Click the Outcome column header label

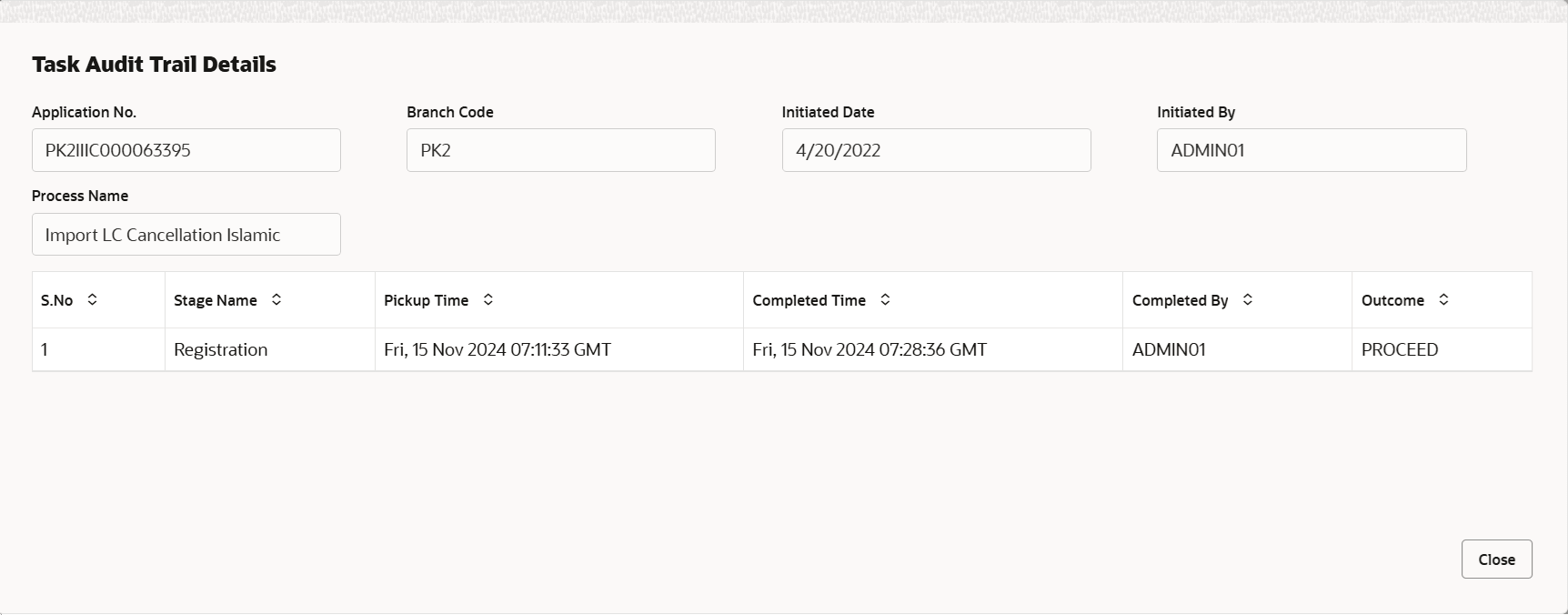pos(1392,300)
